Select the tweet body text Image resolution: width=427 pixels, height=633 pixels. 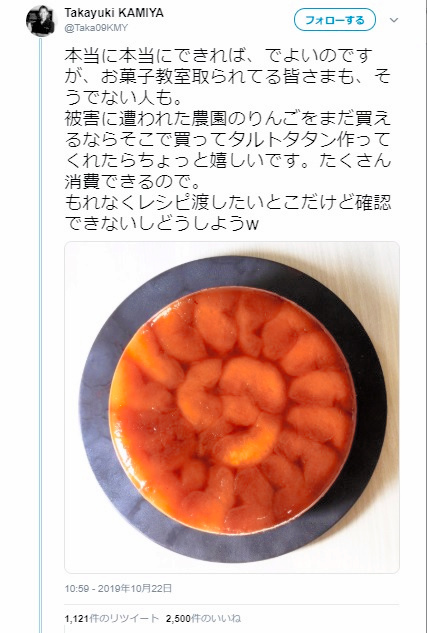tap(228, 139)
